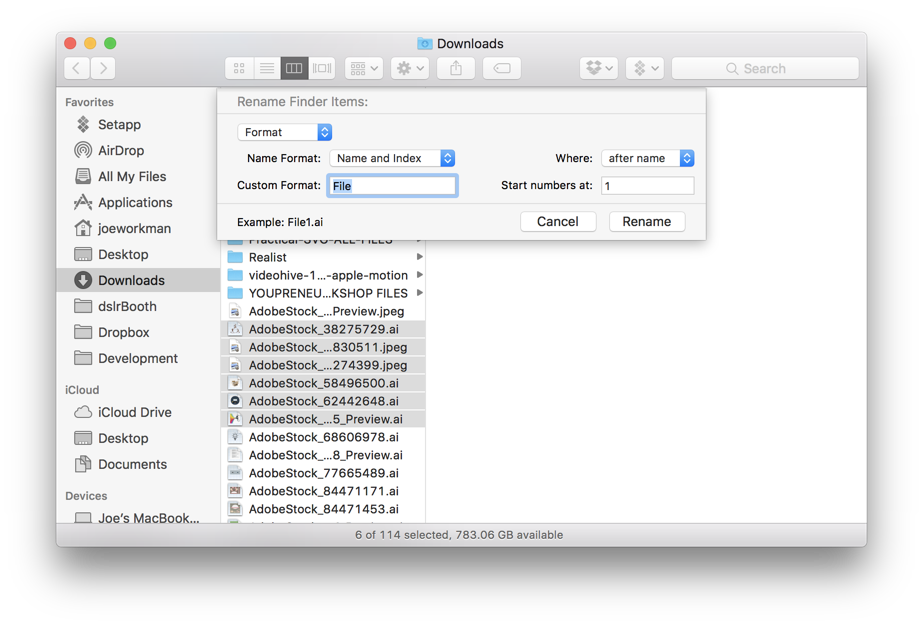Select AdobeStock_84471453.ai file

(x=324, y=509)
